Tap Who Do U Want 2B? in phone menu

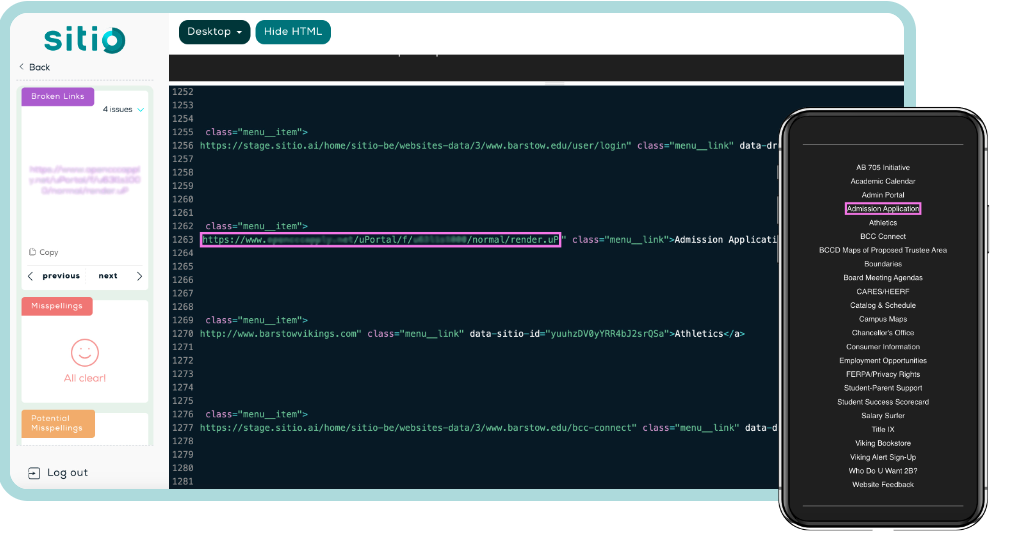click(883, 472)
